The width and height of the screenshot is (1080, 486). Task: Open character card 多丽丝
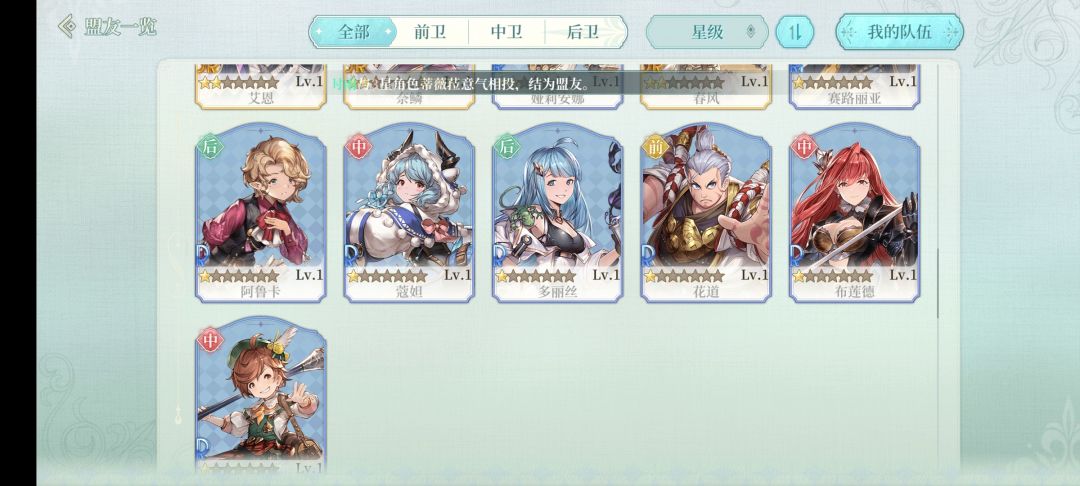(557, 213)
